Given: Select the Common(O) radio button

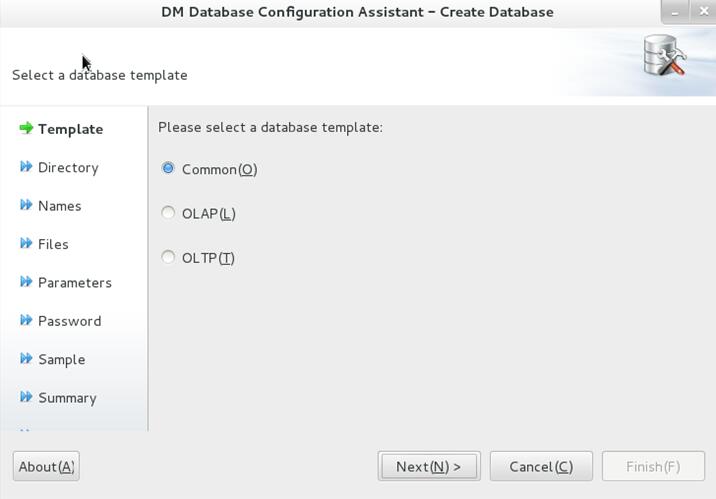Looking at the screenshot, I should click(168, 168).
